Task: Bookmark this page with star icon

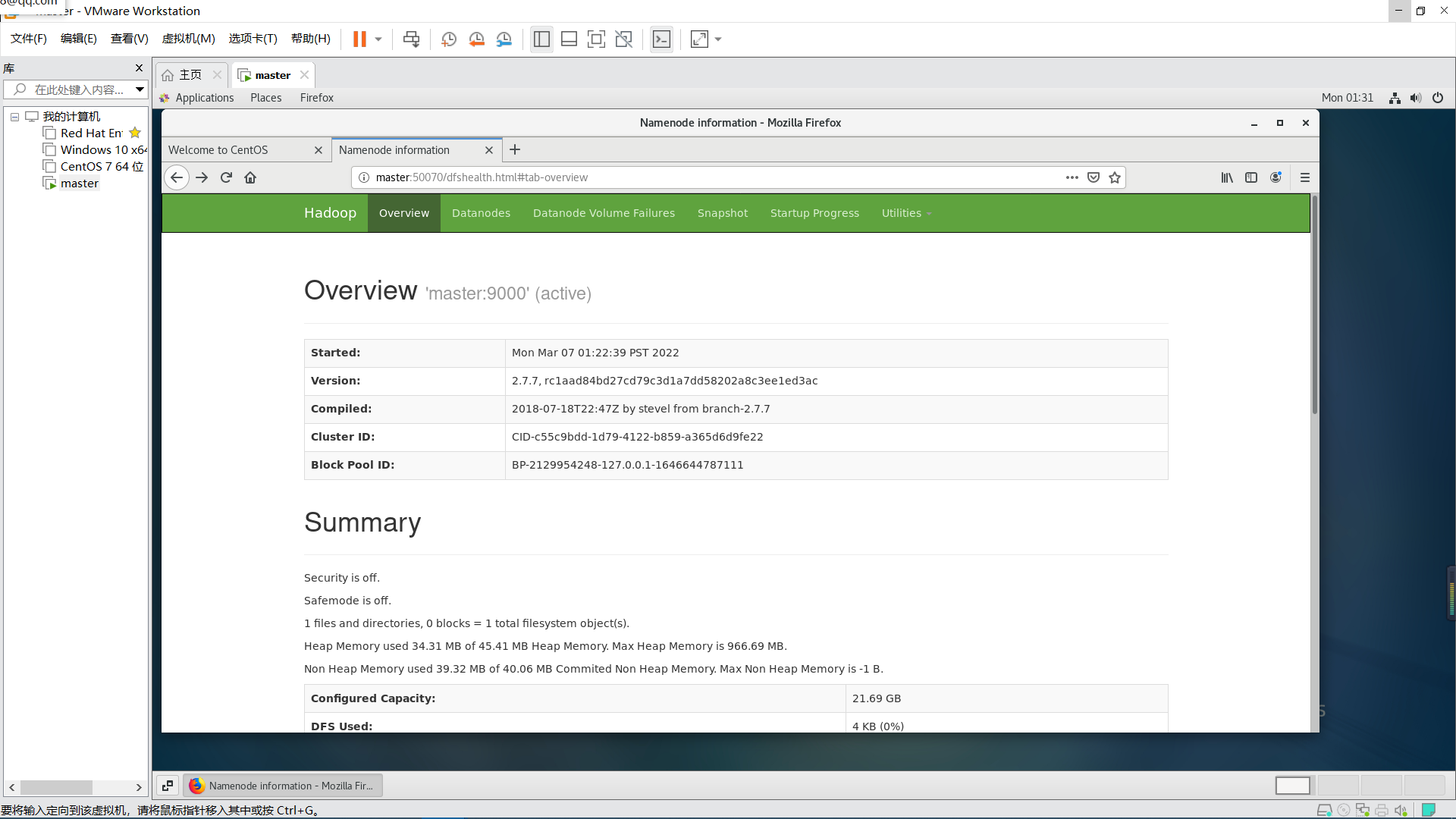Action: tap(1115, 177)
